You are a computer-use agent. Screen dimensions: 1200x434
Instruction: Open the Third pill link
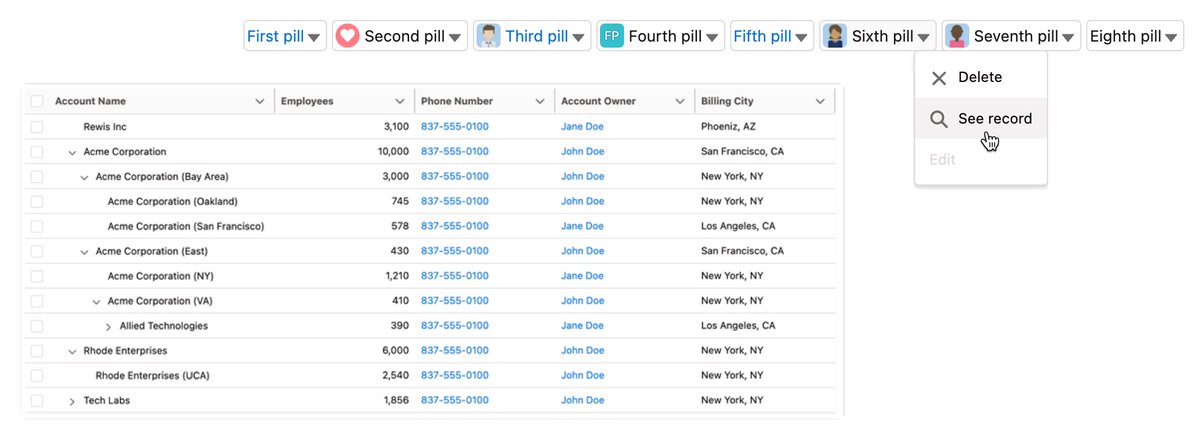(536, 37)
